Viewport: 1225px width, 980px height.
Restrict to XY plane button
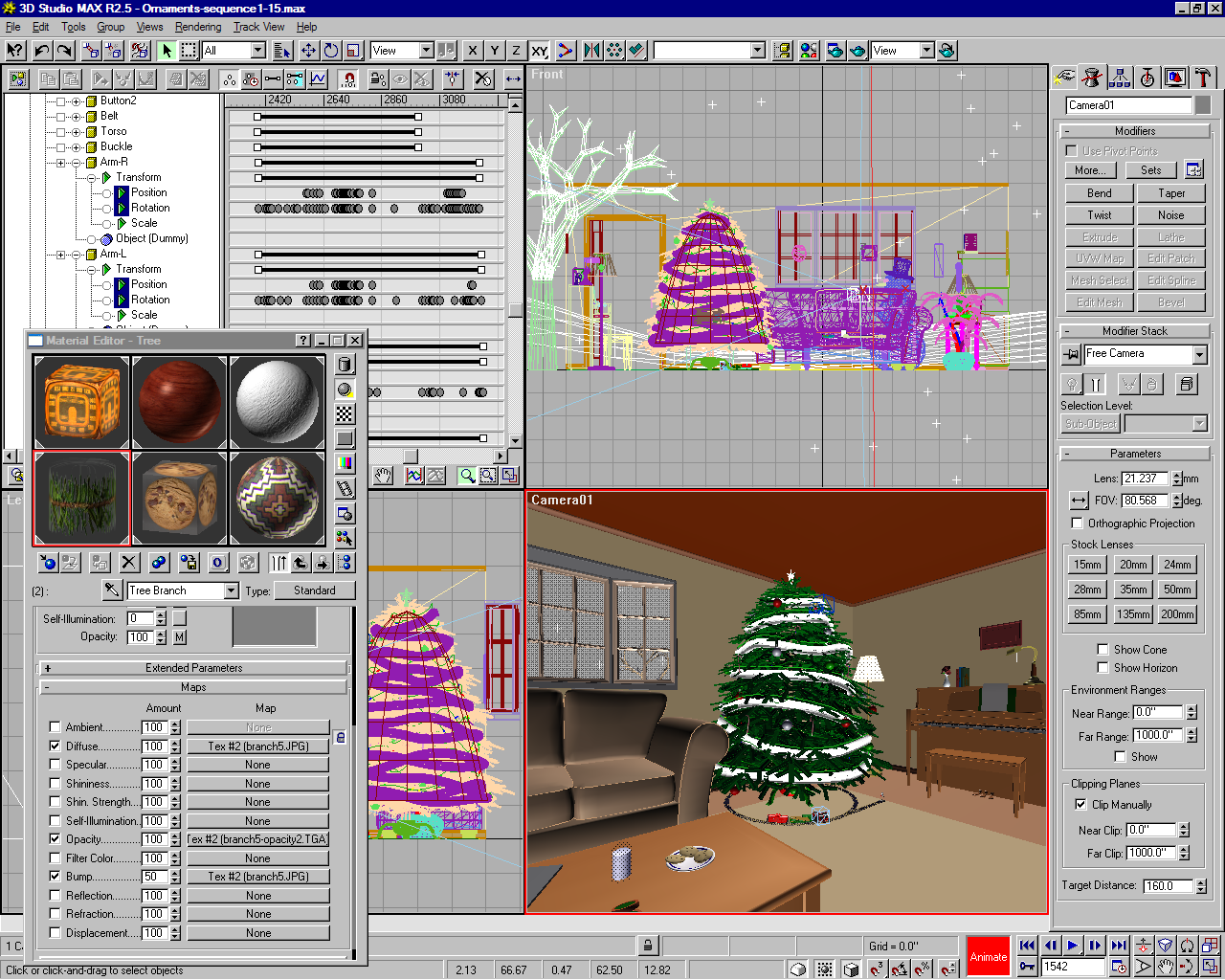coord(540,51)
